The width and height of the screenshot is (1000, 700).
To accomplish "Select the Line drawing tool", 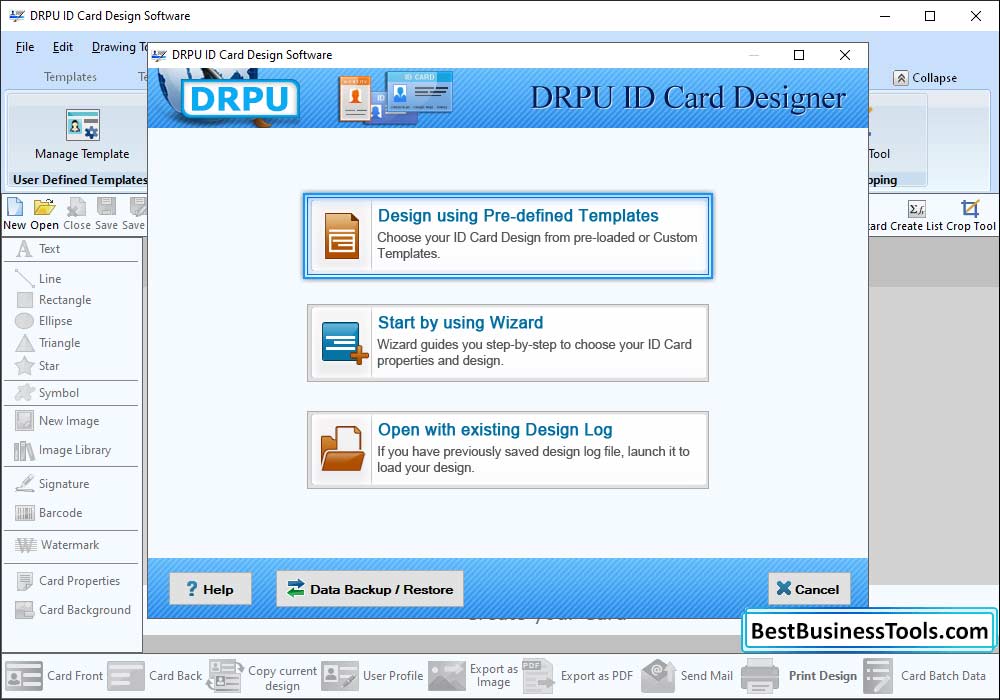I will pyautogui.click(x=38, y=279).
